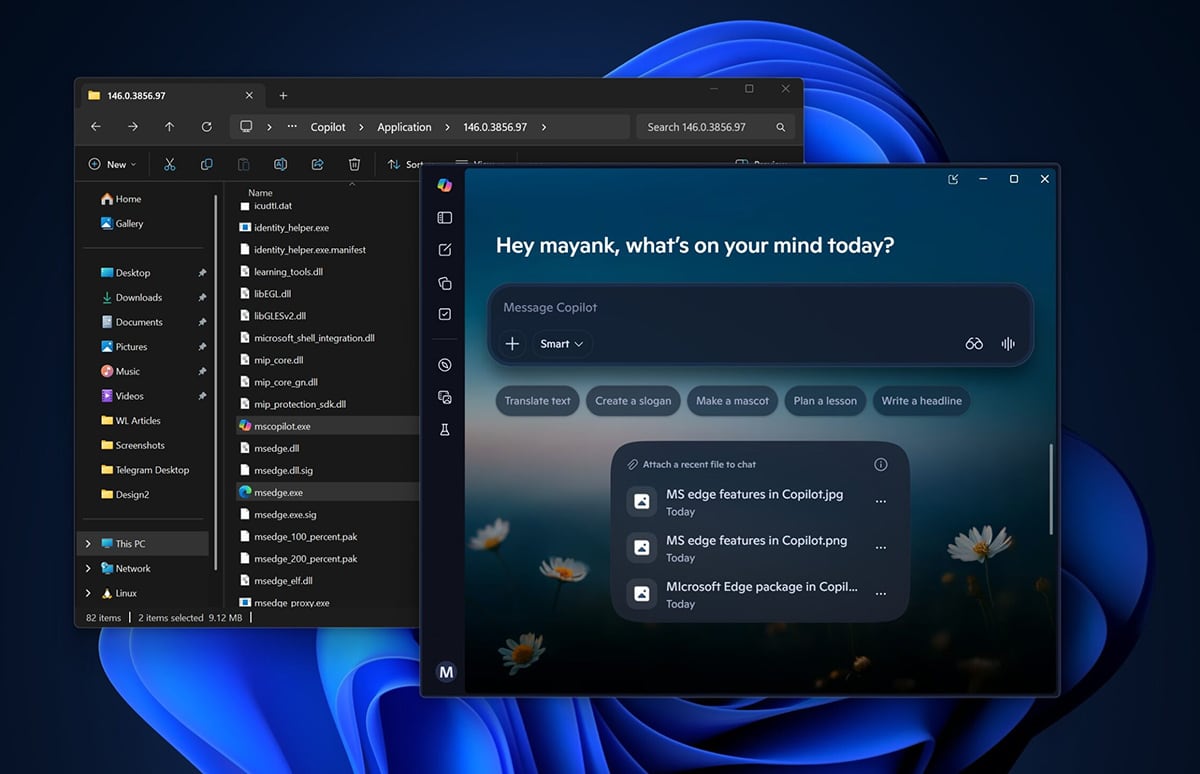Click the plus attach button in message box
The image size is (1200, 774).
512,343
